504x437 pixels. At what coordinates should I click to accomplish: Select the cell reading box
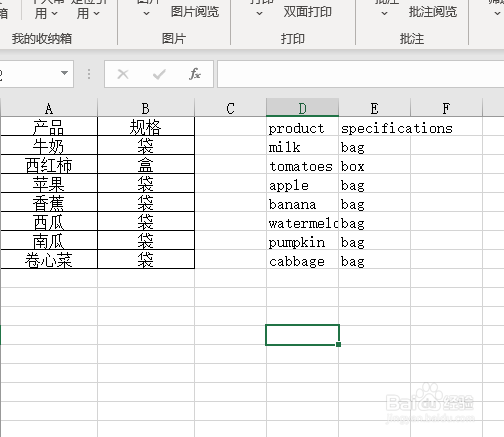click(x=374, y=164)
